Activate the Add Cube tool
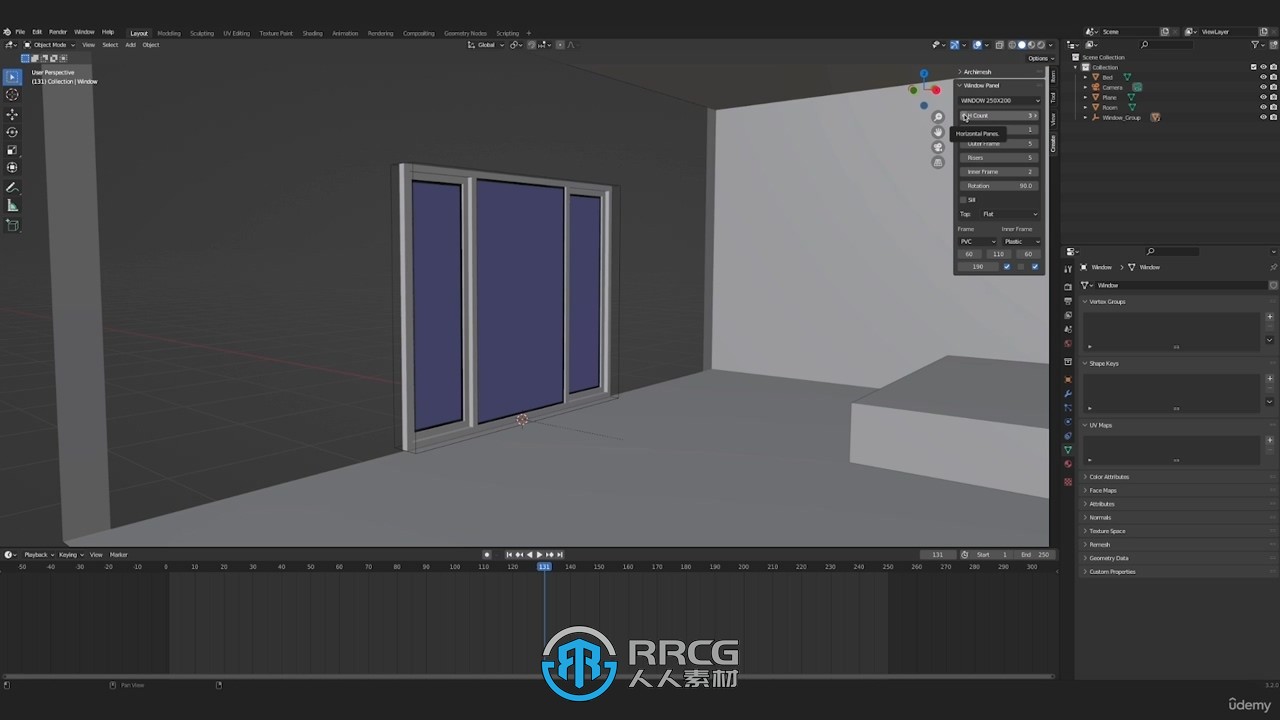 (x=12, y=226)
